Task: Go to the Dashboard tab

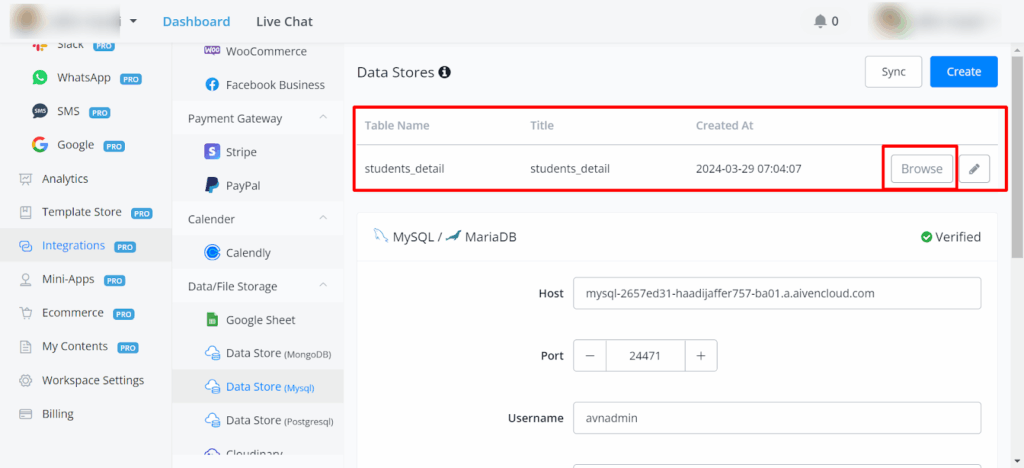Action: coord(196,21)
